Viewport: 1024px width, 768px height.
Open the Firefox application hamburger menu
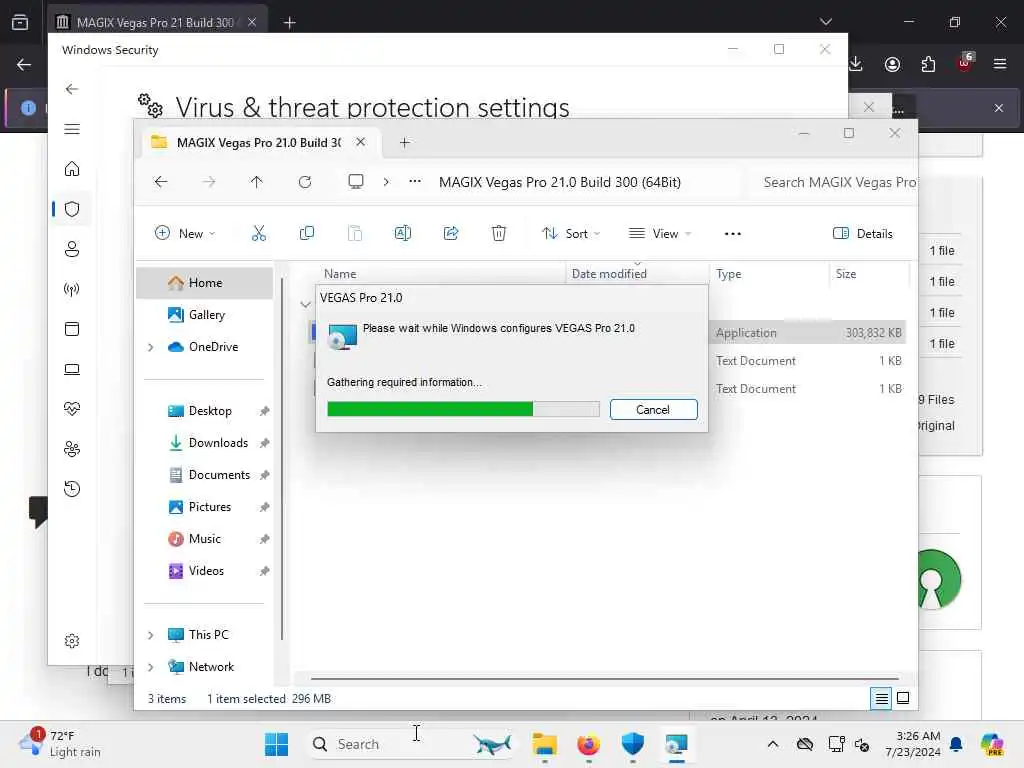[1000, 64]
